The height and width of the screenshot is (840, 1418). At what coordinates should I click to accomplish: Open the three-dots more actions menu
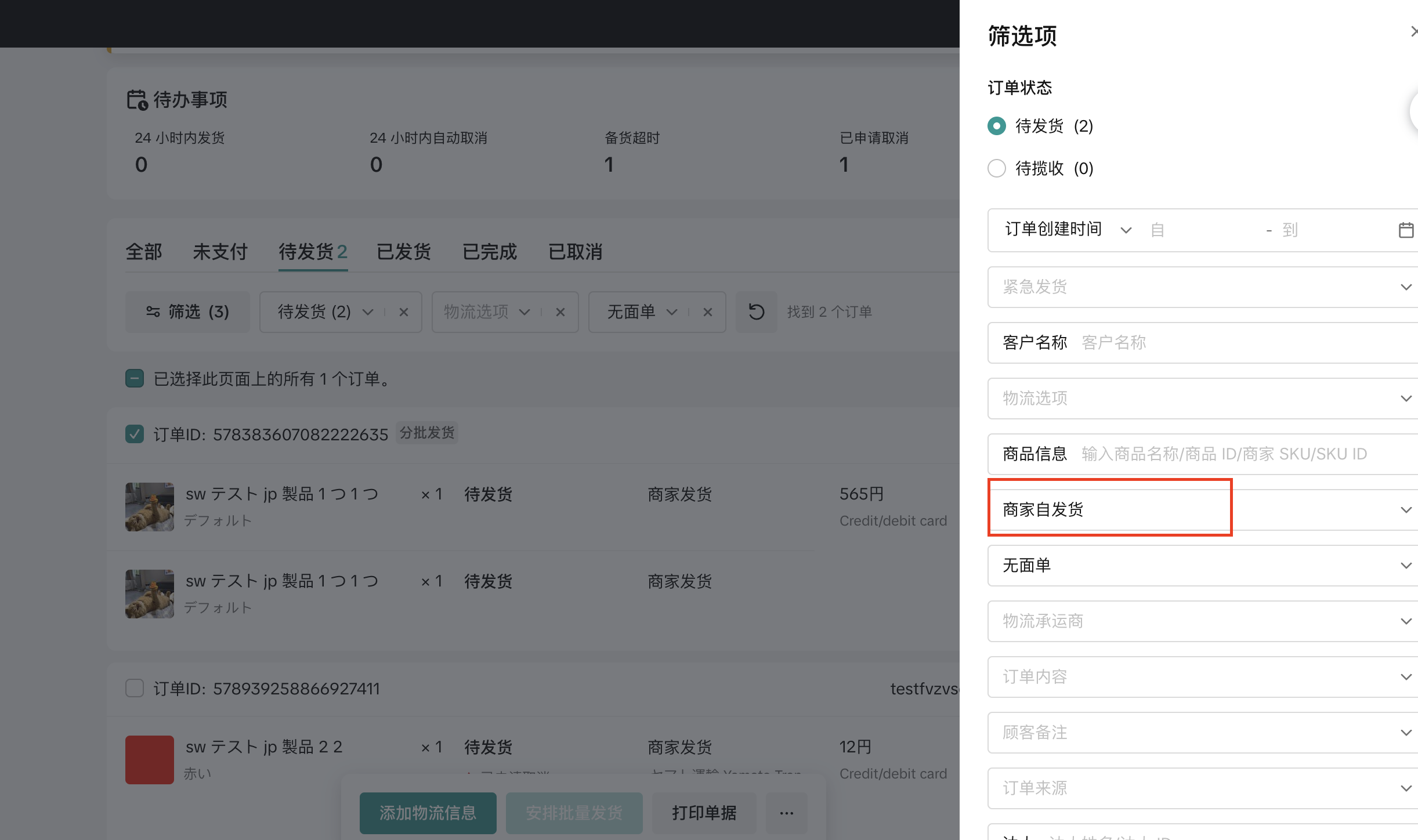tap(786, 813)
